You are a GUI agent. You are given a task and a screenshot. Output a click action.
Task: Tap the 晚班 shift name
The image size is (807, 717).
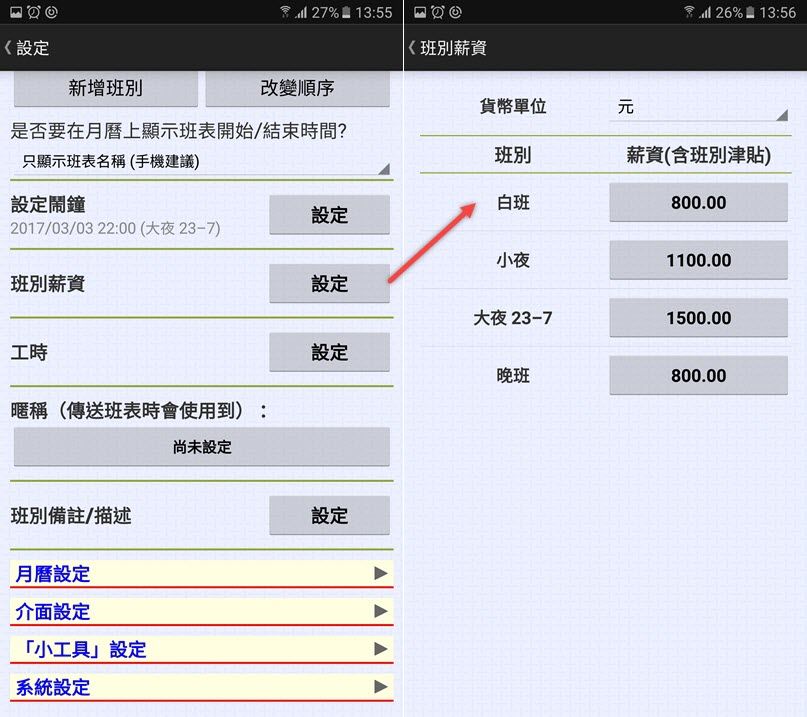coord(513,375)
